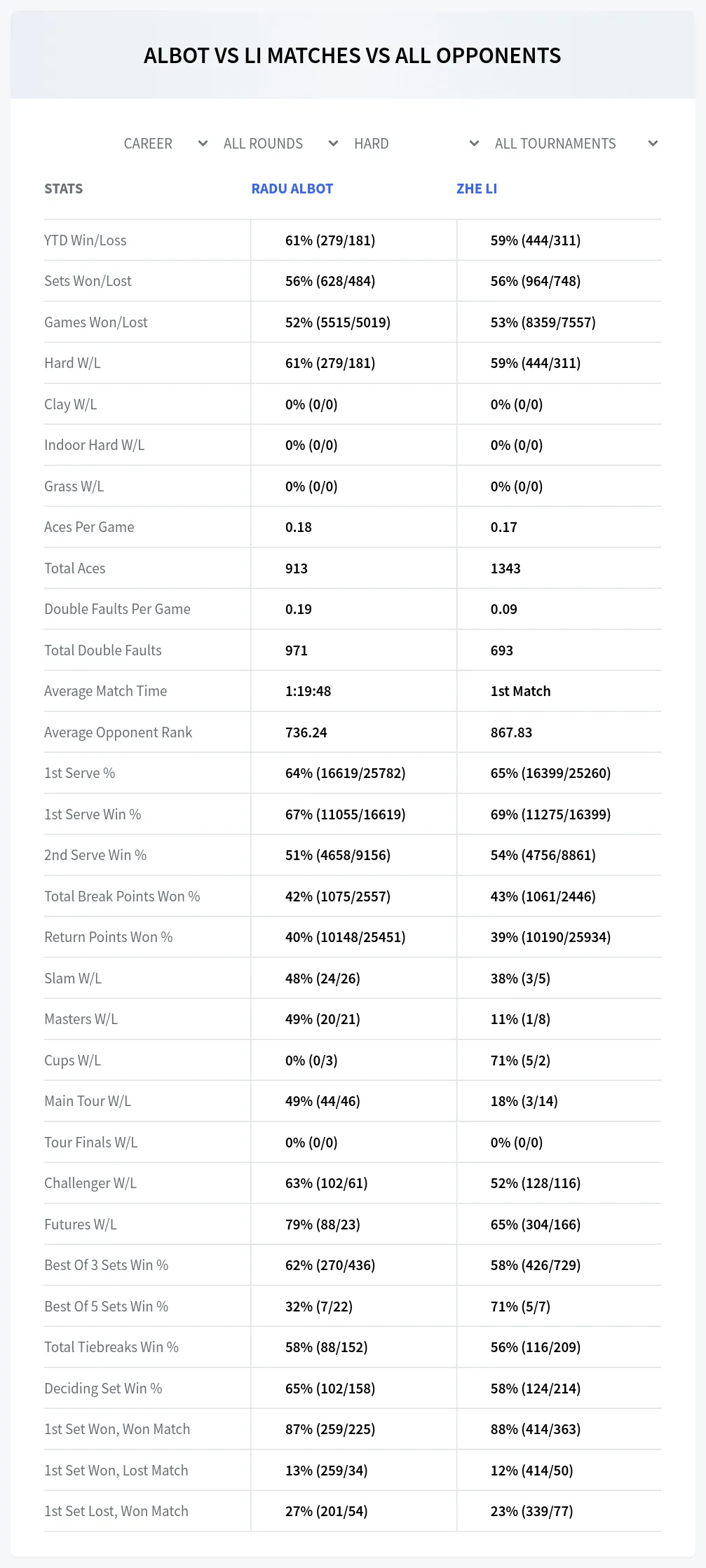Click the page title ALBOT VS LI MATCHES

[352, 55]
